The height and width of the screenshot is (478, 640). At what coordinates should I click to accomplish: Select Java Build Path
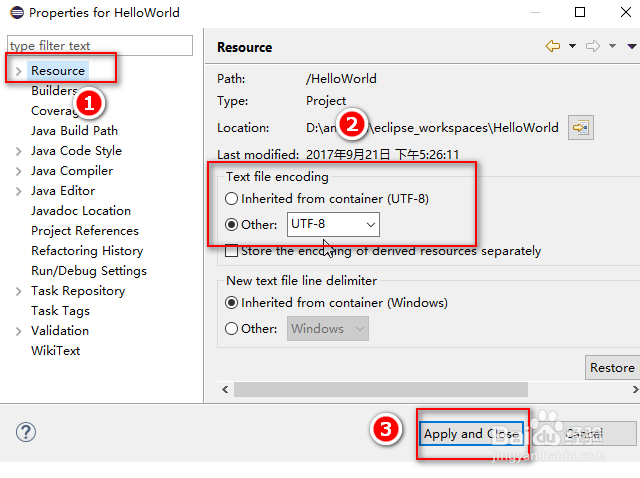(74, 131)
